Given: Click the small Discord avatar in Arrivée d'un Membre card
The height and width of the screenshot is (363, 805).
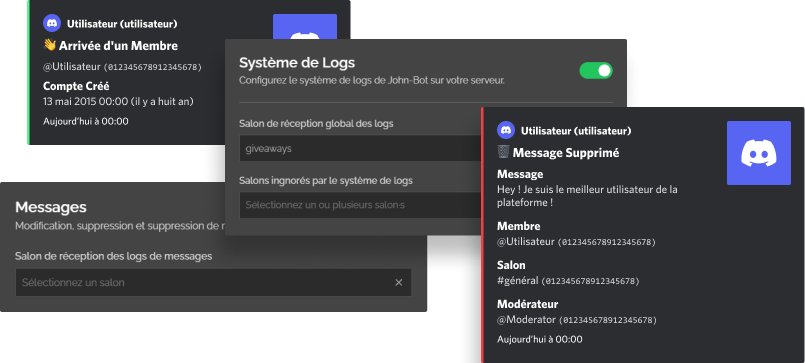Looking at the screenshot, I should click(x=52, y=24).
